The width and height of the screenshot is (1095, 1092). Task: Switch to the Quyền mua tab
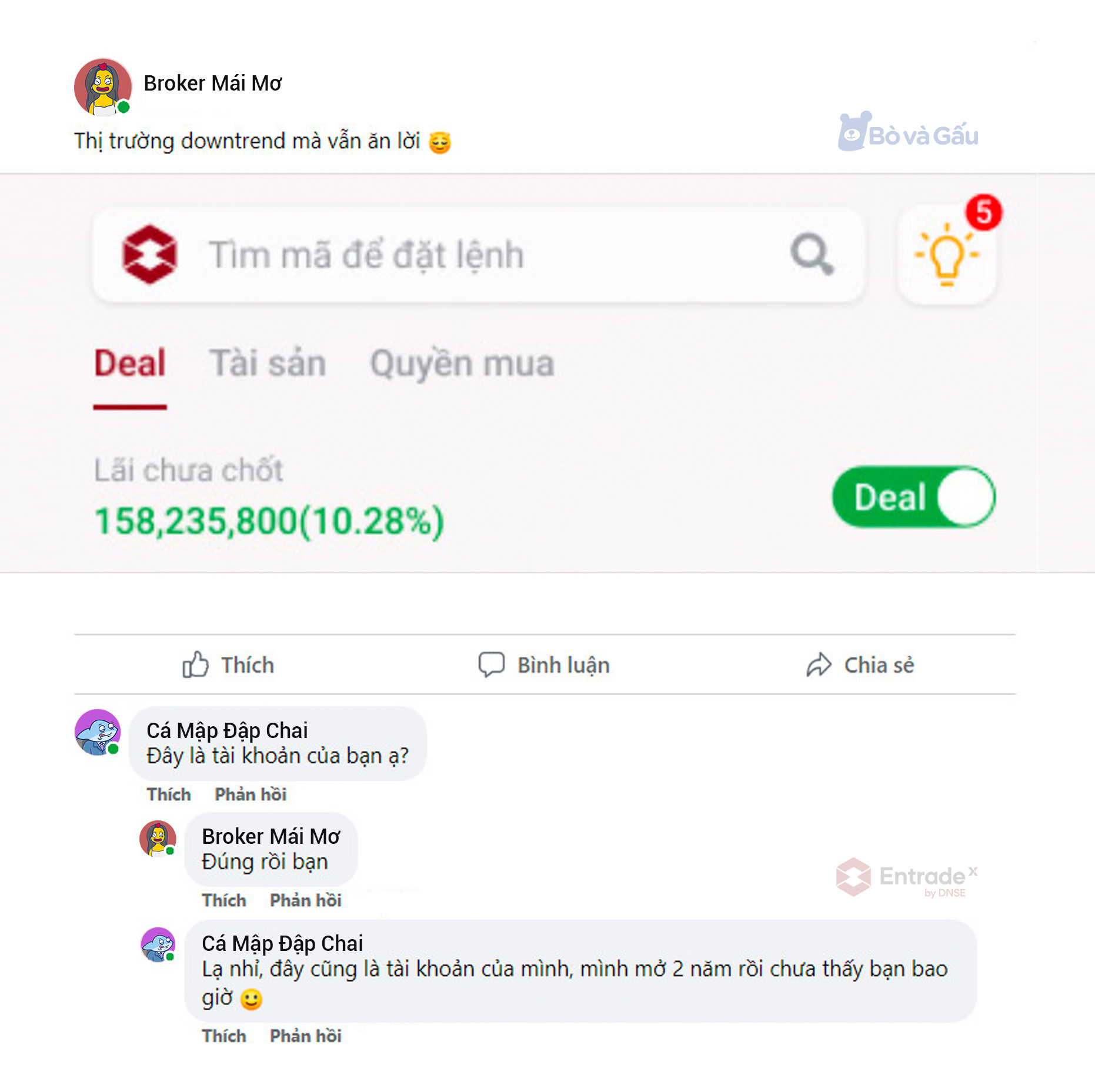click(462, 364)
